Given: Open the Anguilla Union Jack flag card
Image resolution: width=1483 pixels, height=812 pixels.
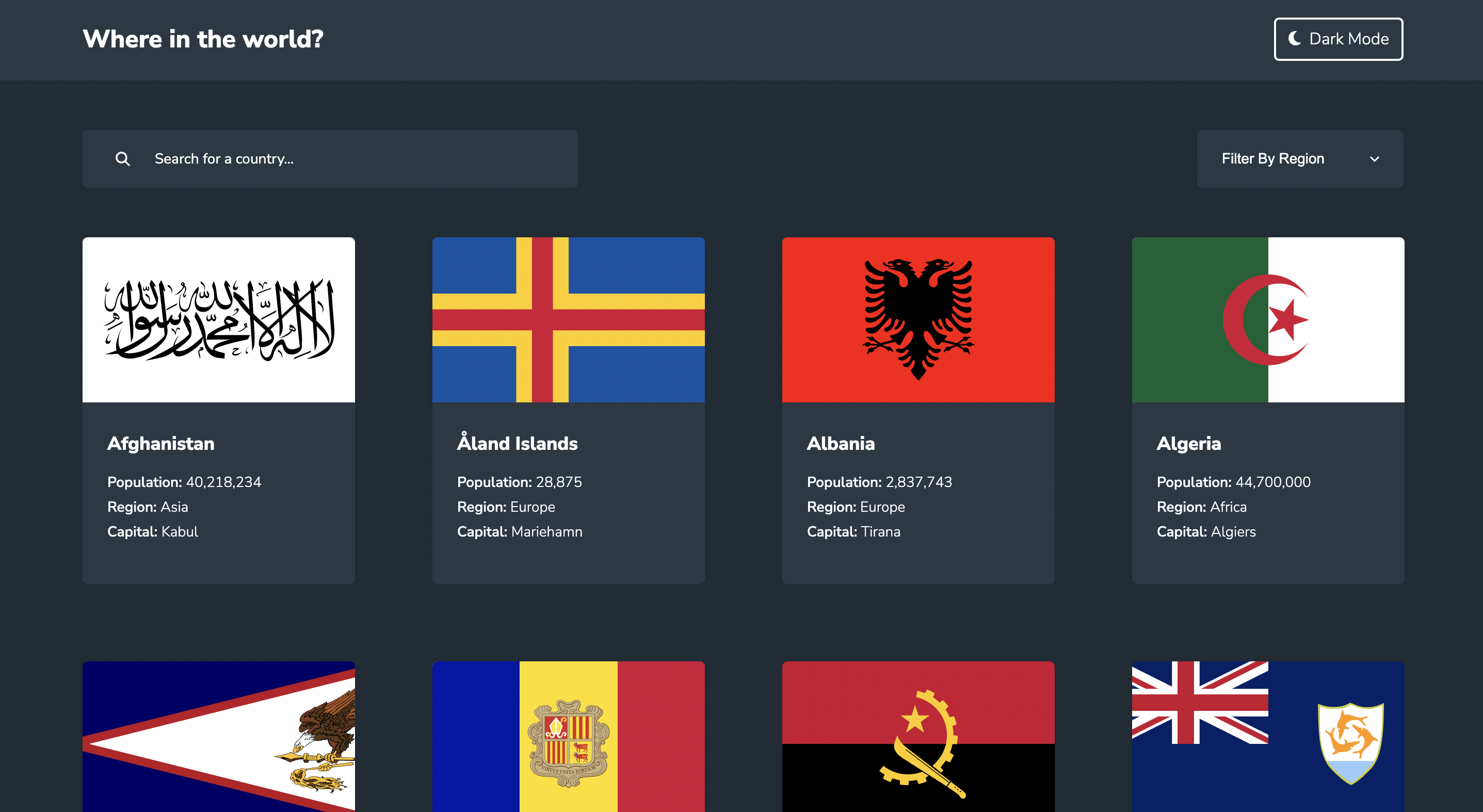Looking at the screenshot, I should [x=1268, y=737].
